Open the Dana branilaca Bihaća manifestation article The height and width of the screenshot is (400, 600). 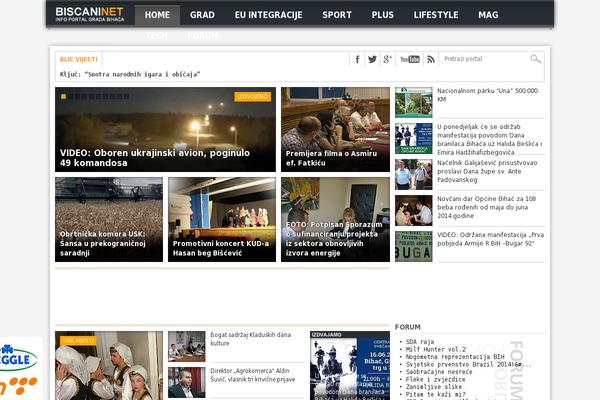(490, 139)
